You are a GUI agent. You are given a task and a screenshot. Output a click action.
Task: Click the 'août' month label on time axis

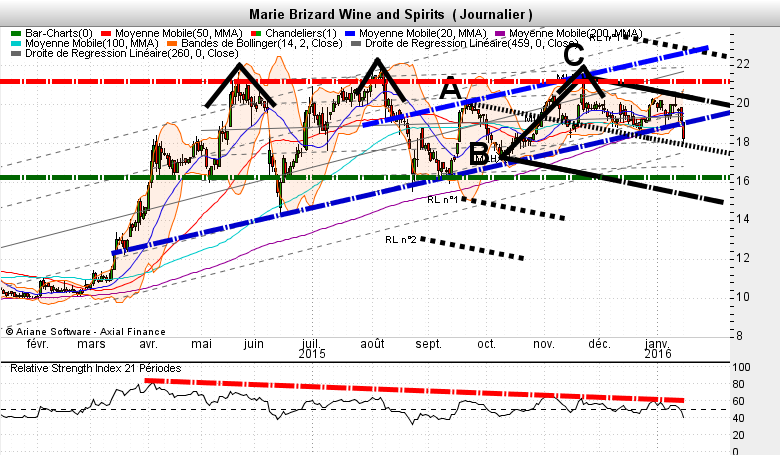pos(372,344)
